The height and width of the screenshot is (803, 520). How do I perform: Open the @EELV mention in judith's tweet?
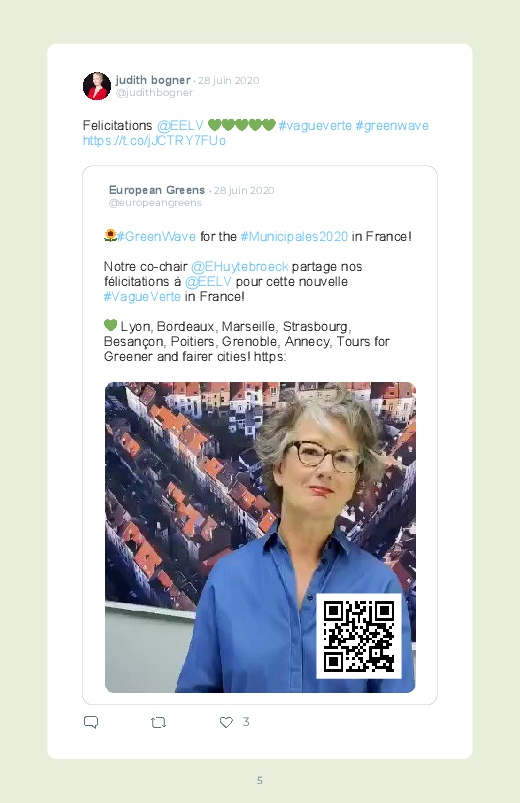[x=180, y=125]
